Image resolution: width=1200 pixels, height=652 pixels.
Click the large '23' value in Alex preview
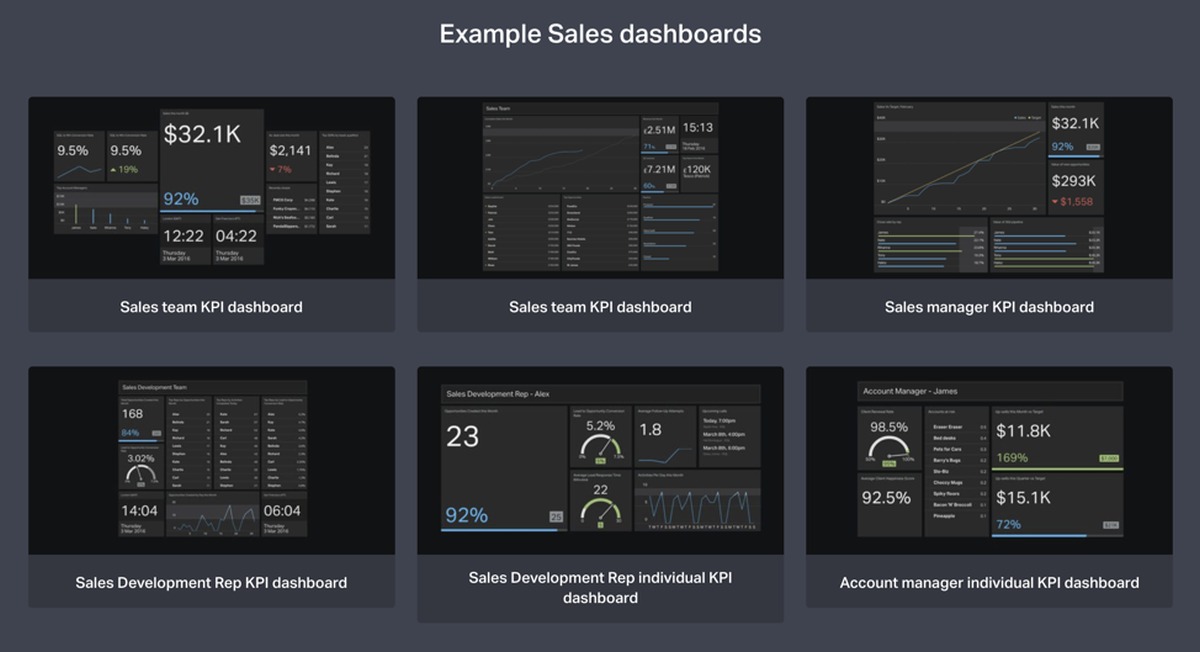(x=462, y=436)
